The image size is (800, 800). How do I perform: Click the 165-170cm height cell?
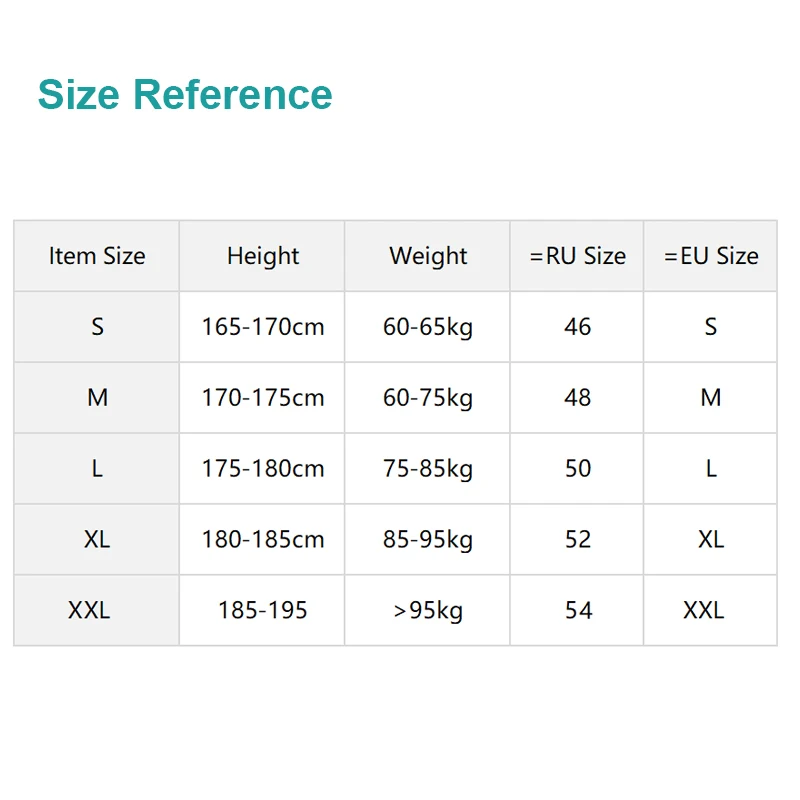tap(263, 327)
